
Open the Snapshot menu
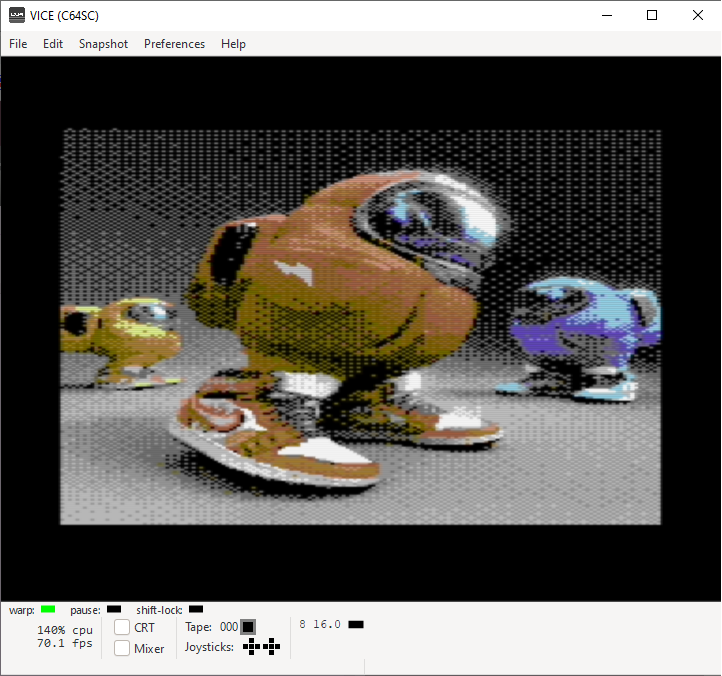click(x=103, y=44)
